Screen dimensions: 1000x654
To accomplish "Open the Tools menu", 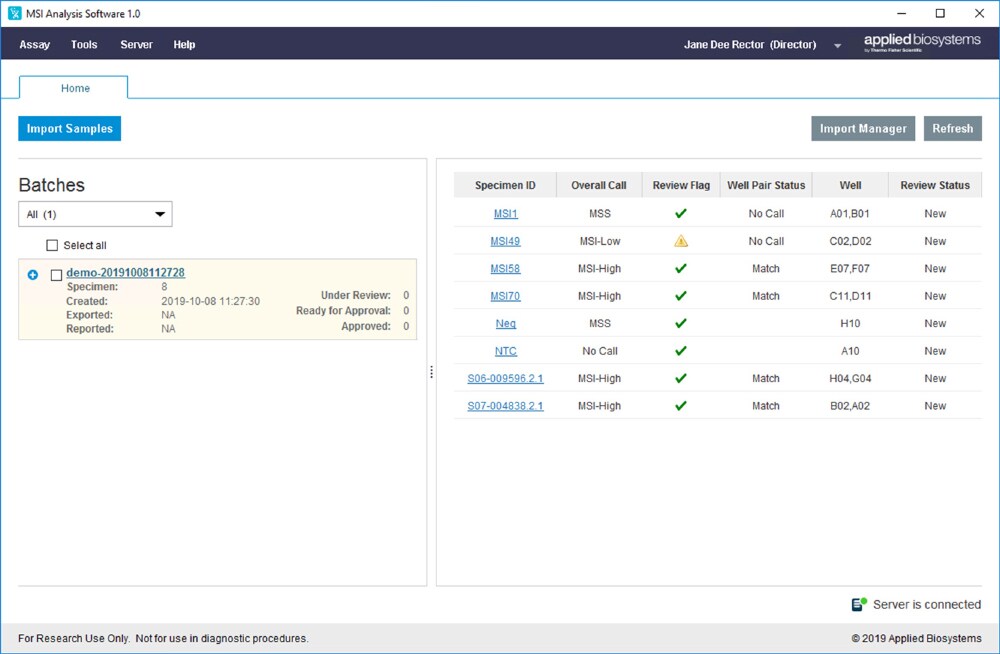I will 83,44.
